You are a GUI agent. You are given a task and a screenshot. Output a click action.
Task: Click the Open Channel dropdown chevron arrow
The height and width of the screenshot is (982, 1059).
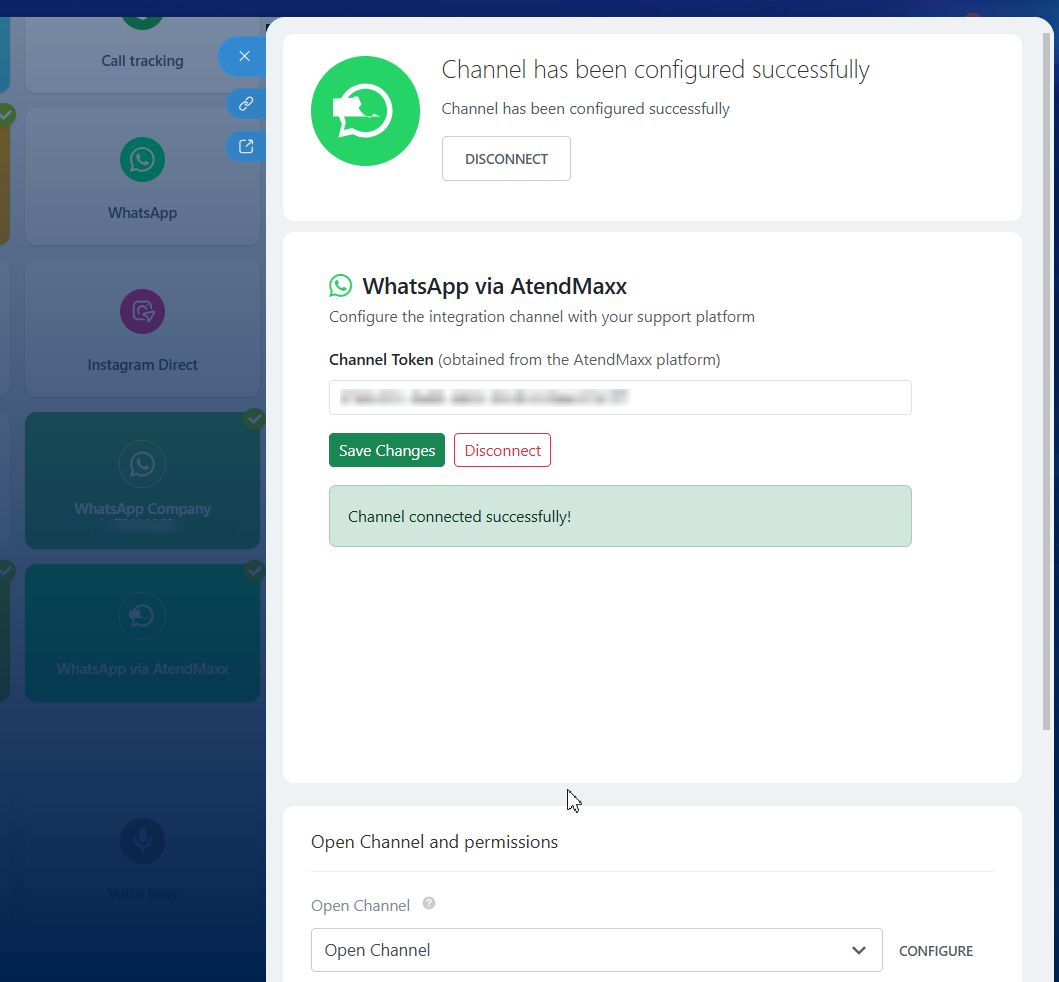pos(858,950)
